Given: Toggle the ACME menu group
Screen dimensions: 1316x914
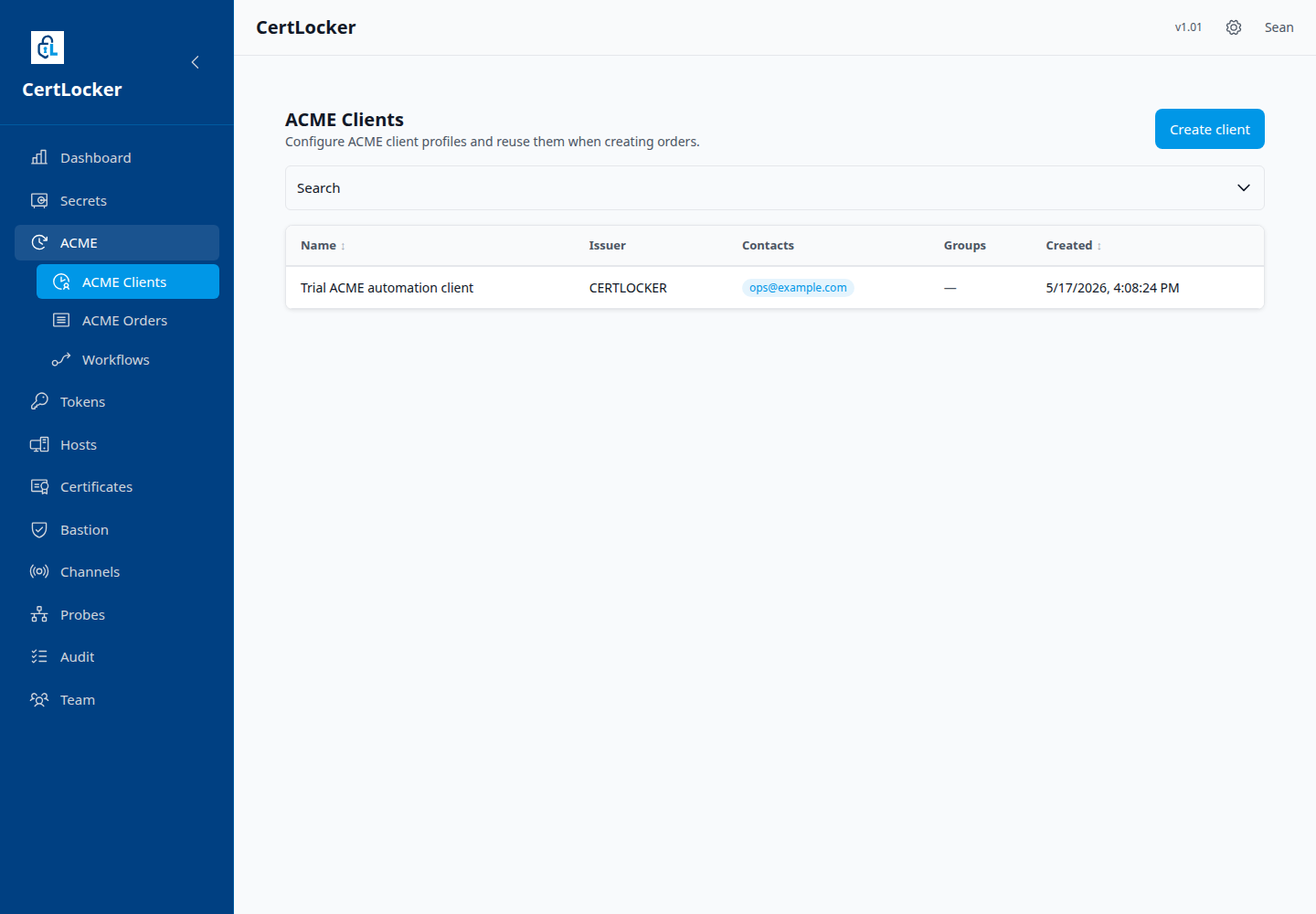Looking at the screenshot, I should click(117, 242).
